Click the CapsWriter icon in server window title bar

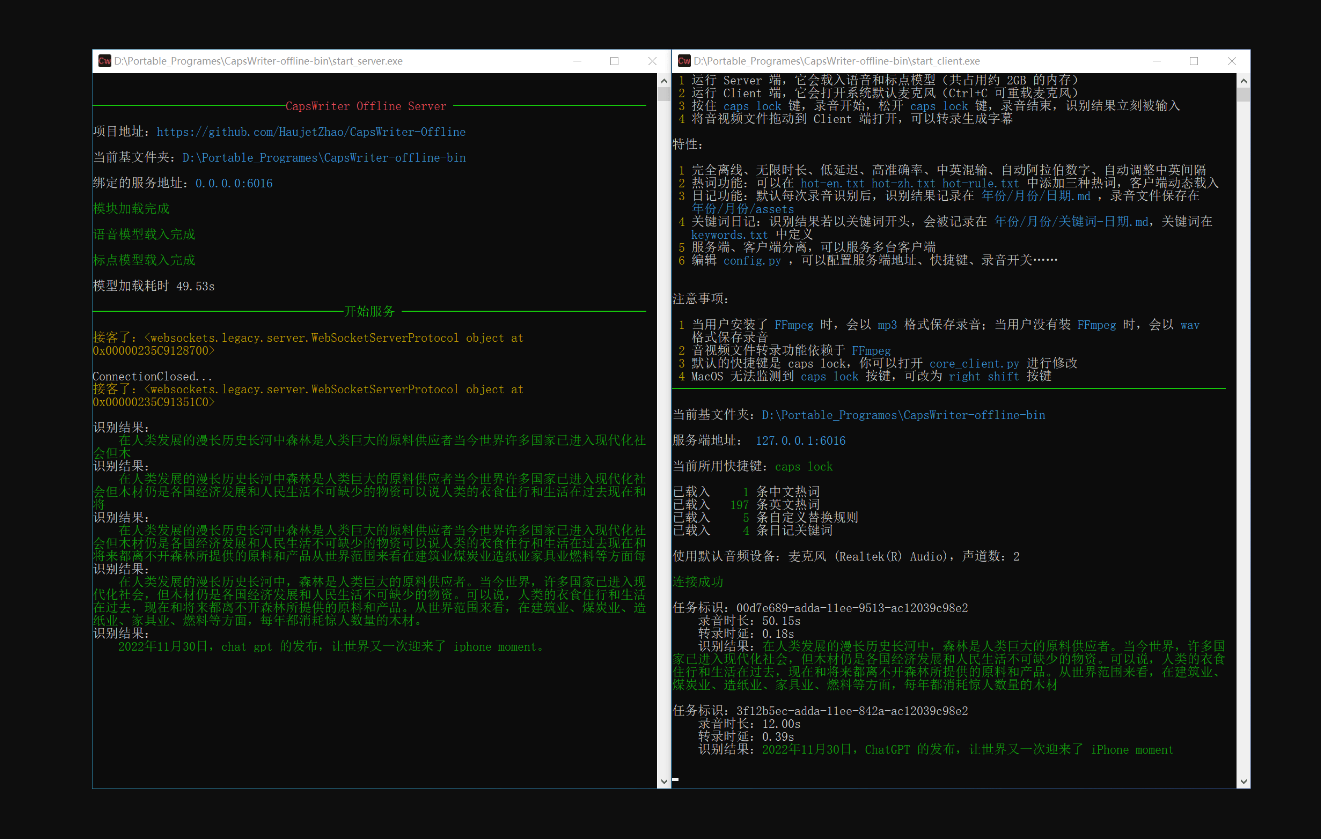pos(104,61)
